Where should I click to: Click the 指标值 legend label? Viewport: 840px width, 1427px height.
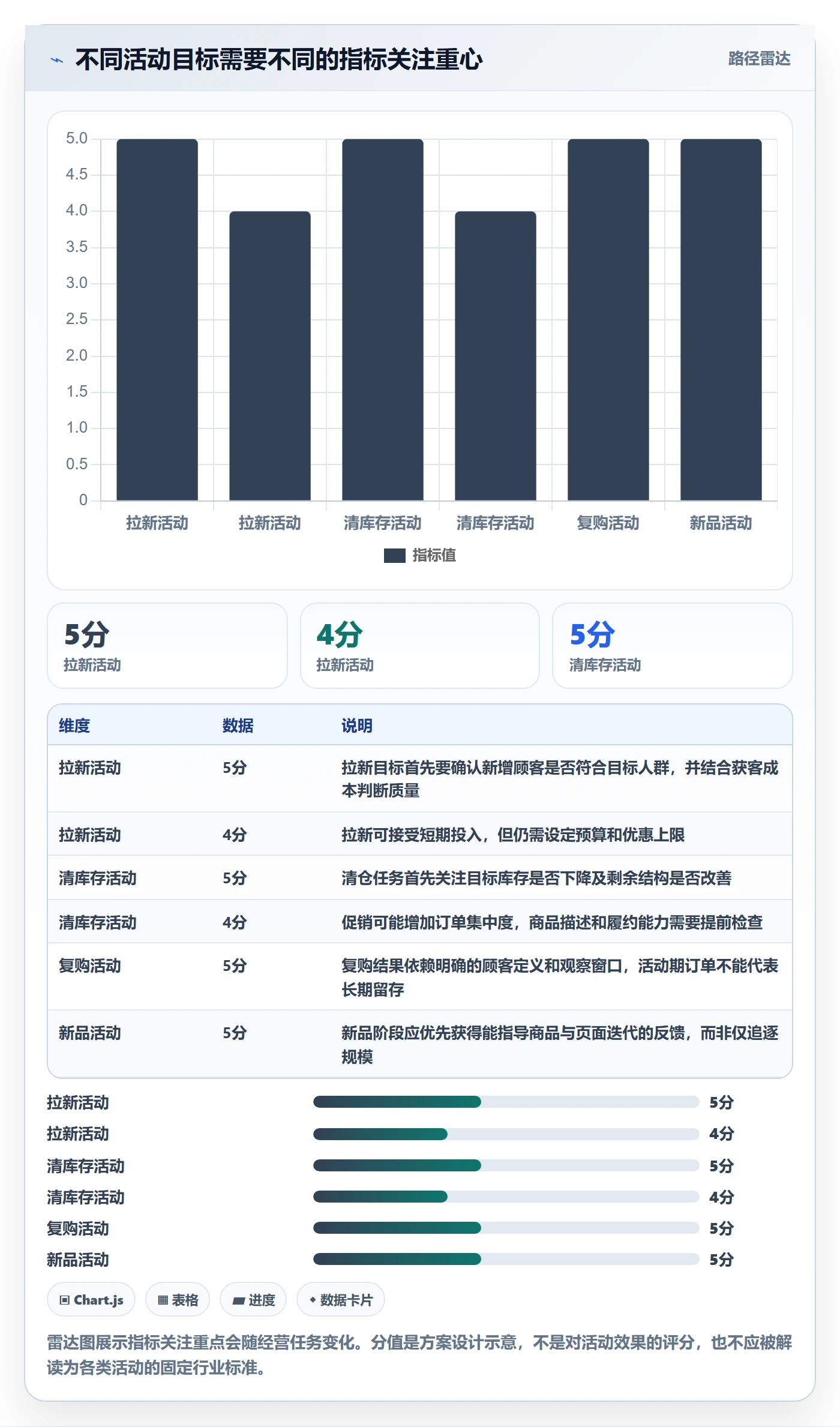pos(434,556)
